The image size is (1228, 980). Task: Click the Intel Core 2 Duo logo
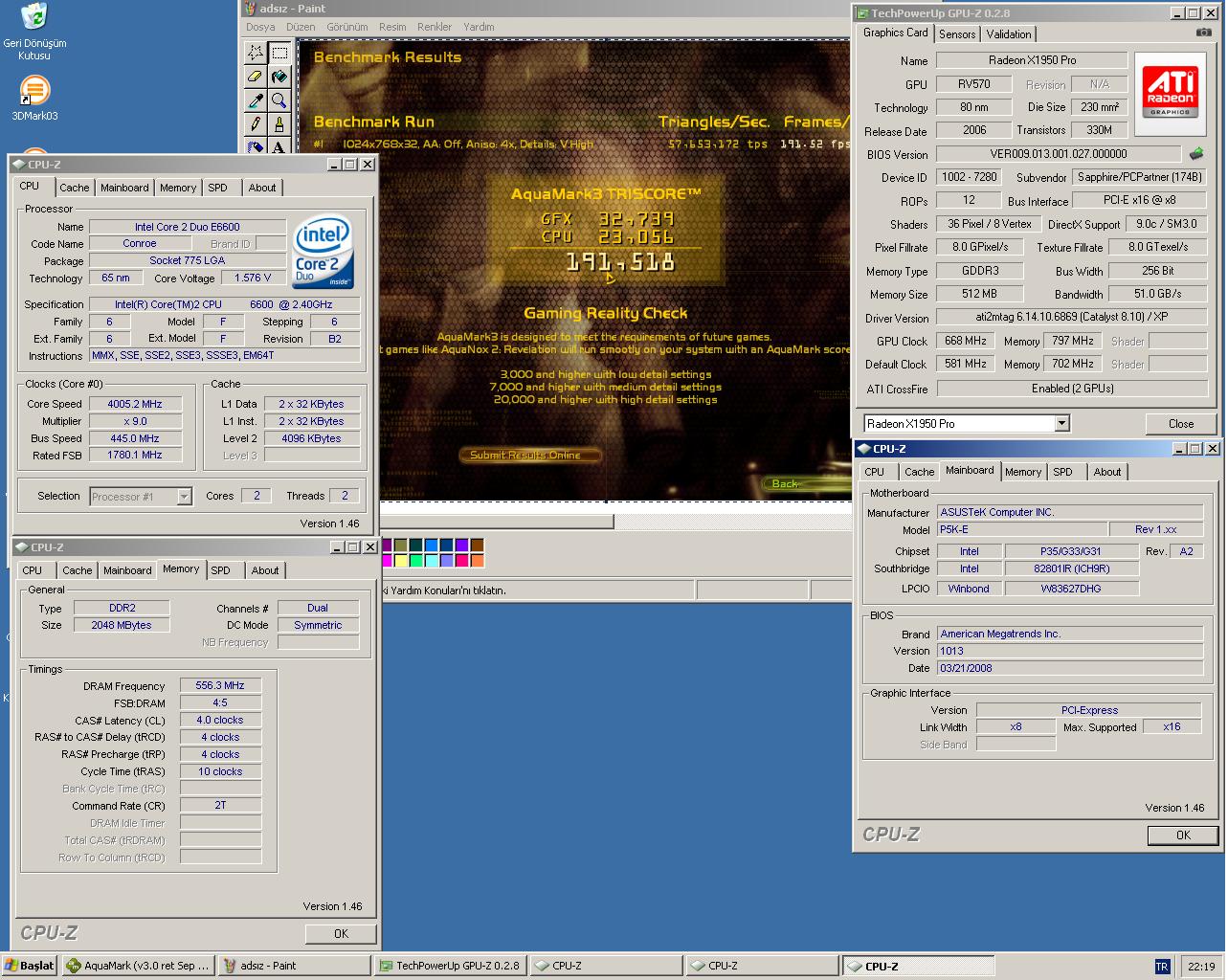click(324, 252)
